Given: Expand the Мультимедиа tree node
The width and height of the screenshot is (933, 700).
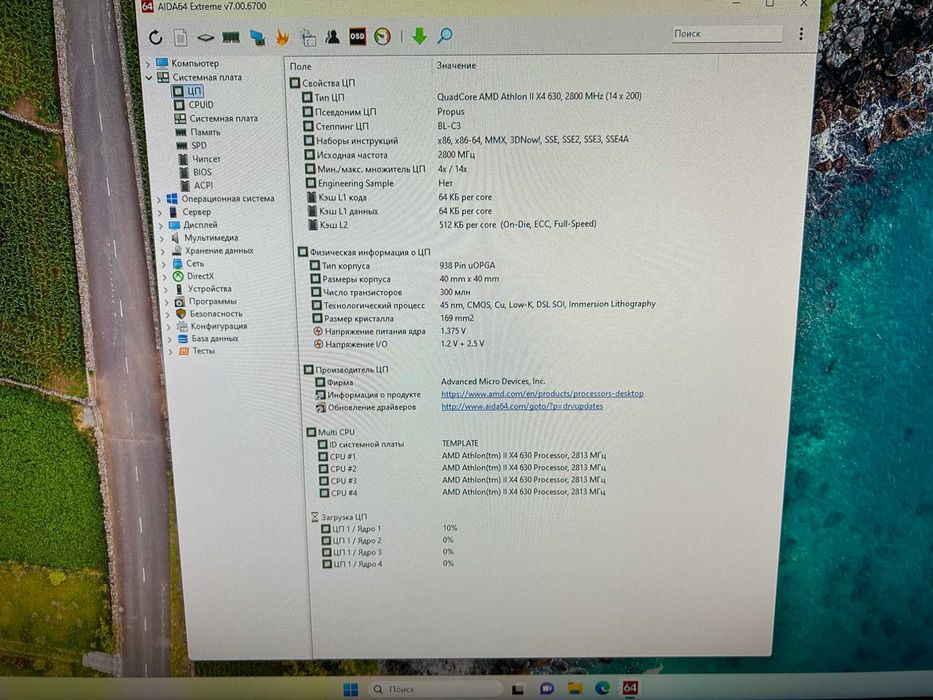Looking at the screenshot, I should click(162, 238).
